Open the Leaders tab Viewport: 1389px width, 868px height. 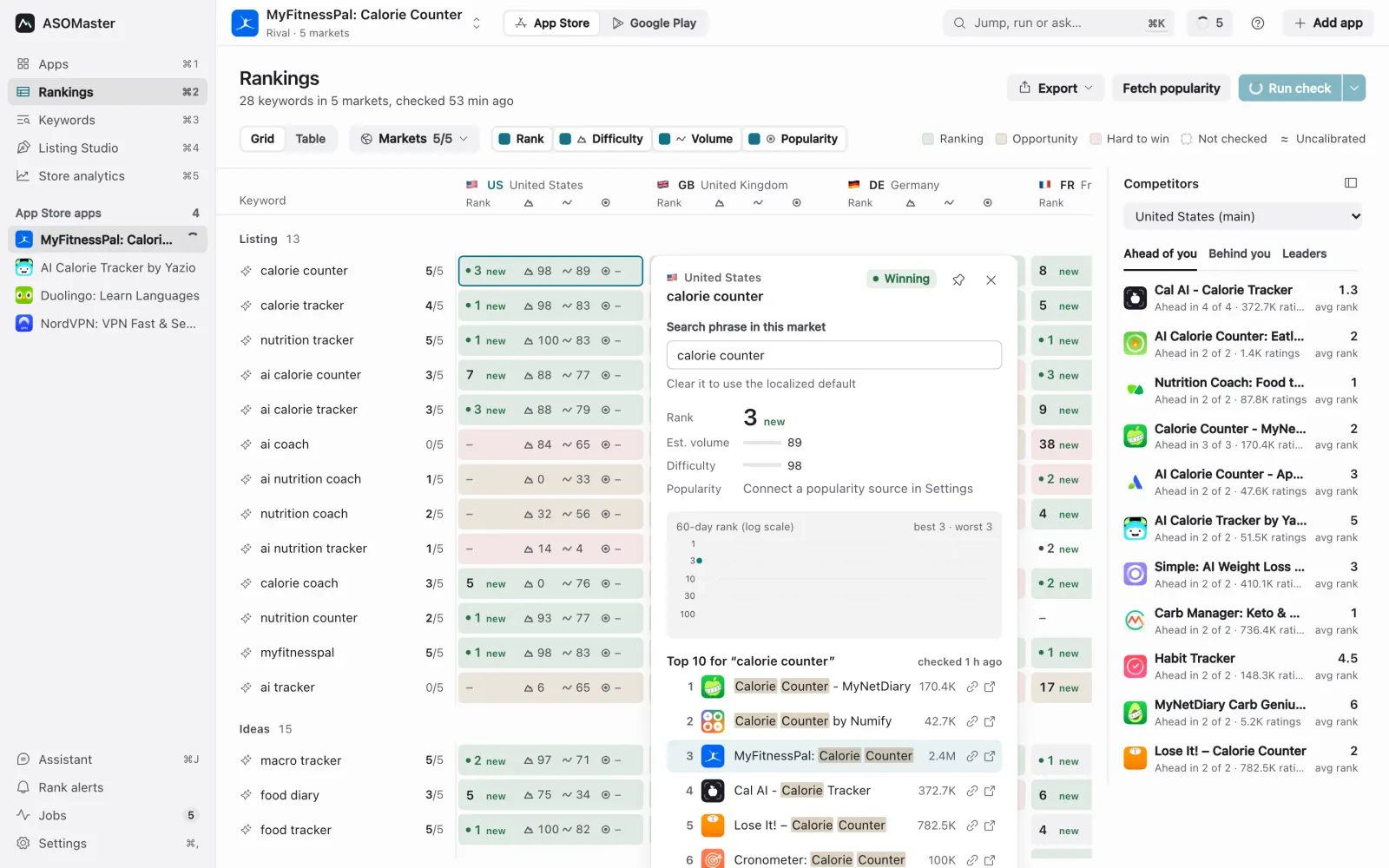point(1304,253)
